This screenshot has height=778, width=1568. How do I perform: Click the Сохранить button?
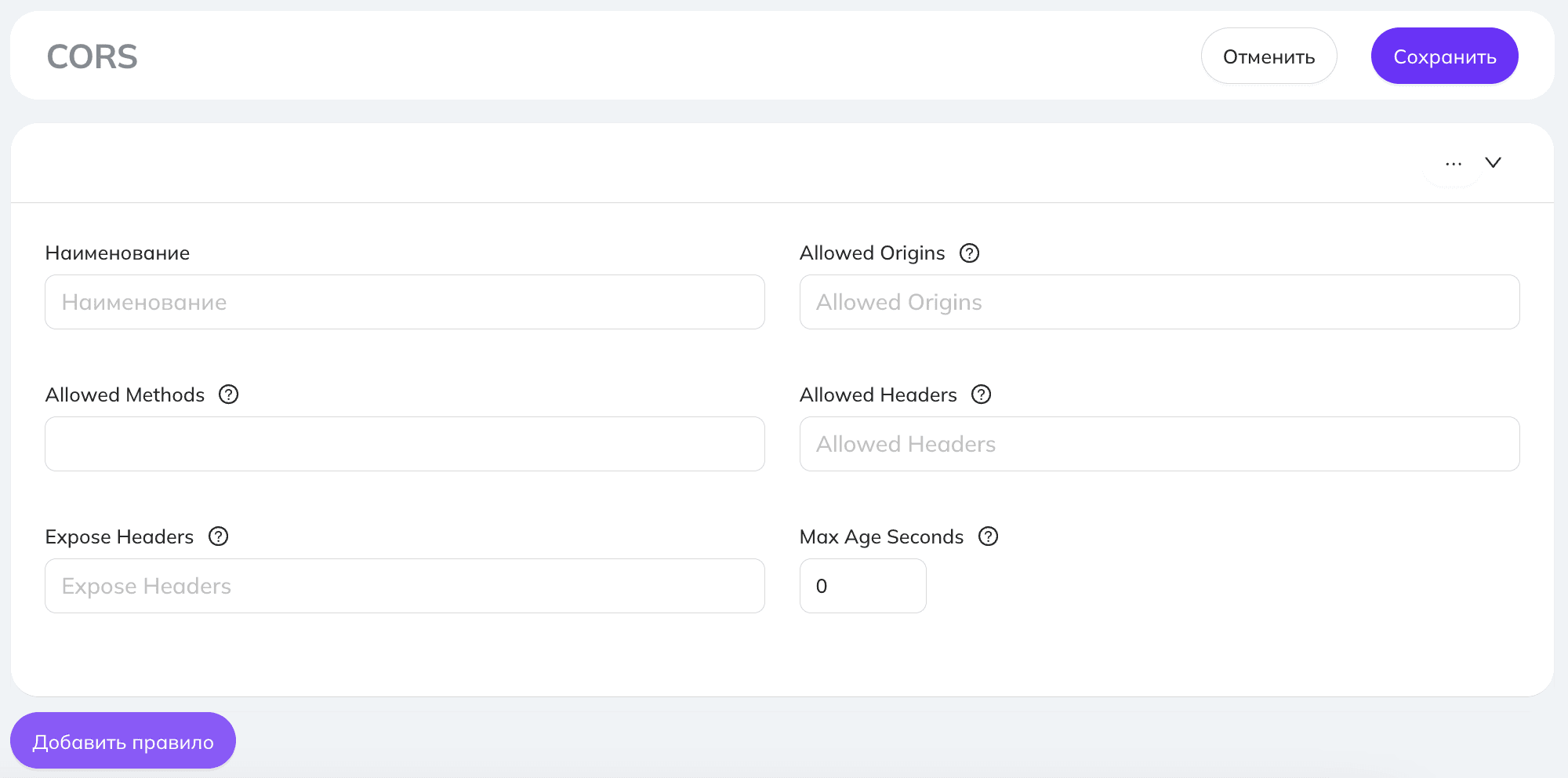coord(1445,56)
